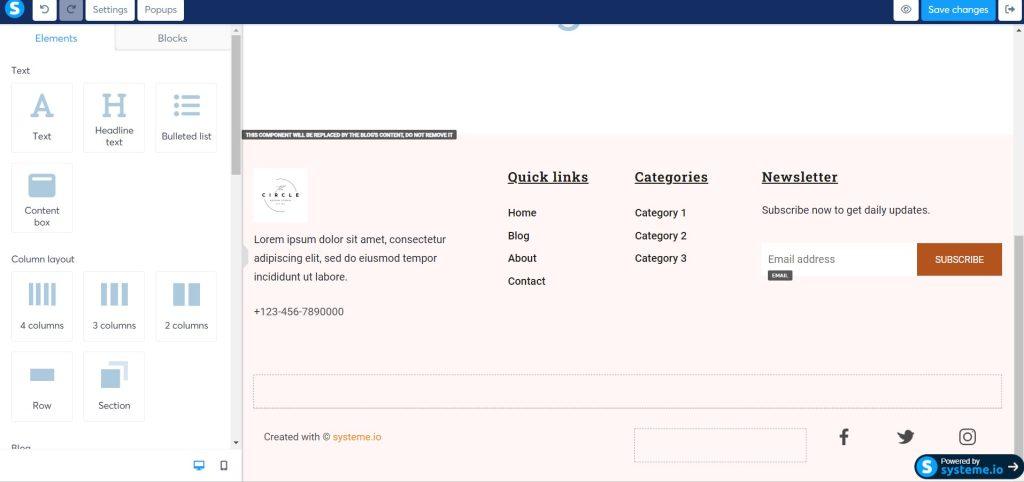1024x482 pixels.
Task: Click the Blog quick link
Action: pos(519,236)
